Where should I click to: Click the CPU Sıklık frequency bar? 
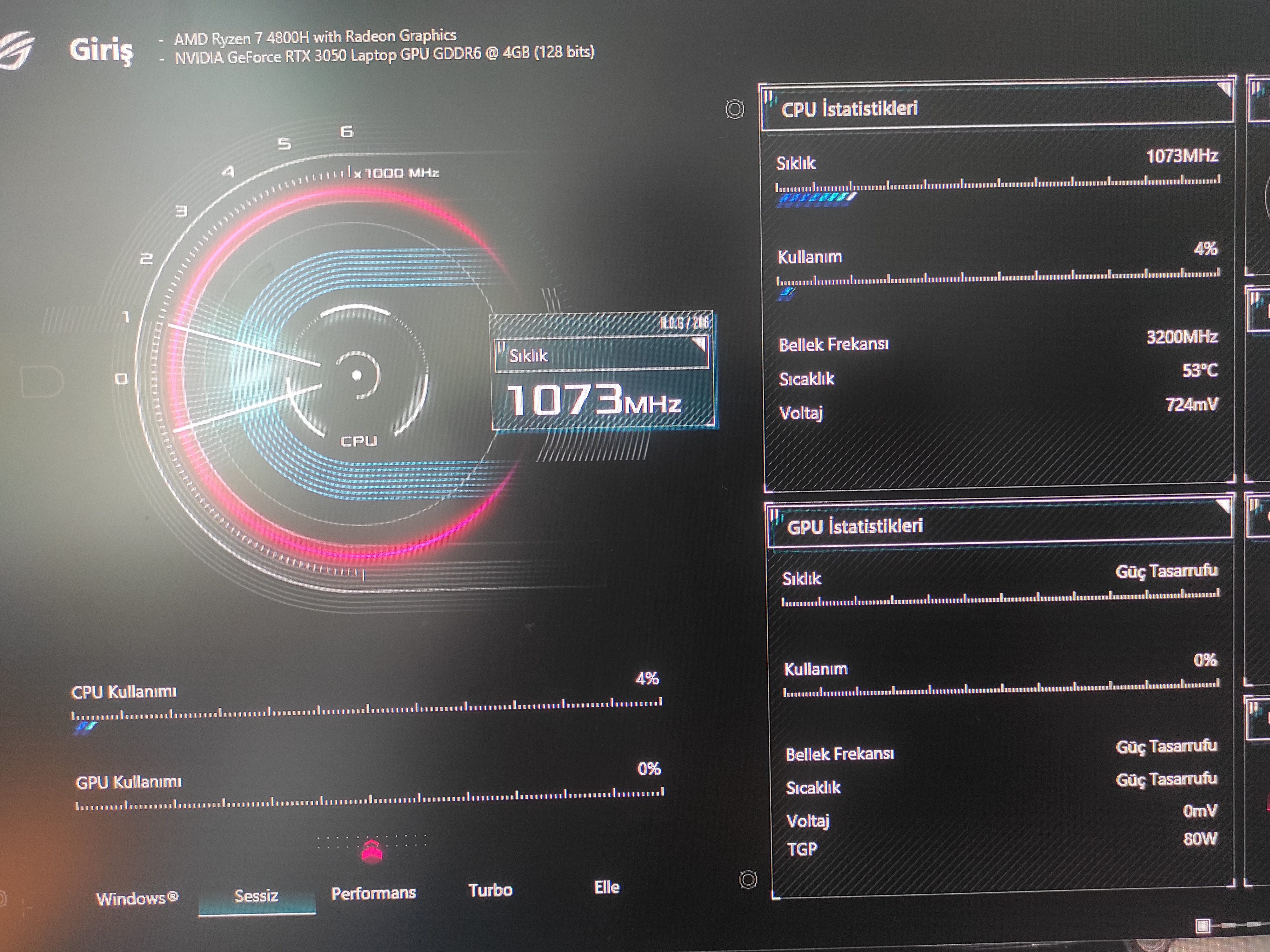pyautogui.click(x=998, y=190)
